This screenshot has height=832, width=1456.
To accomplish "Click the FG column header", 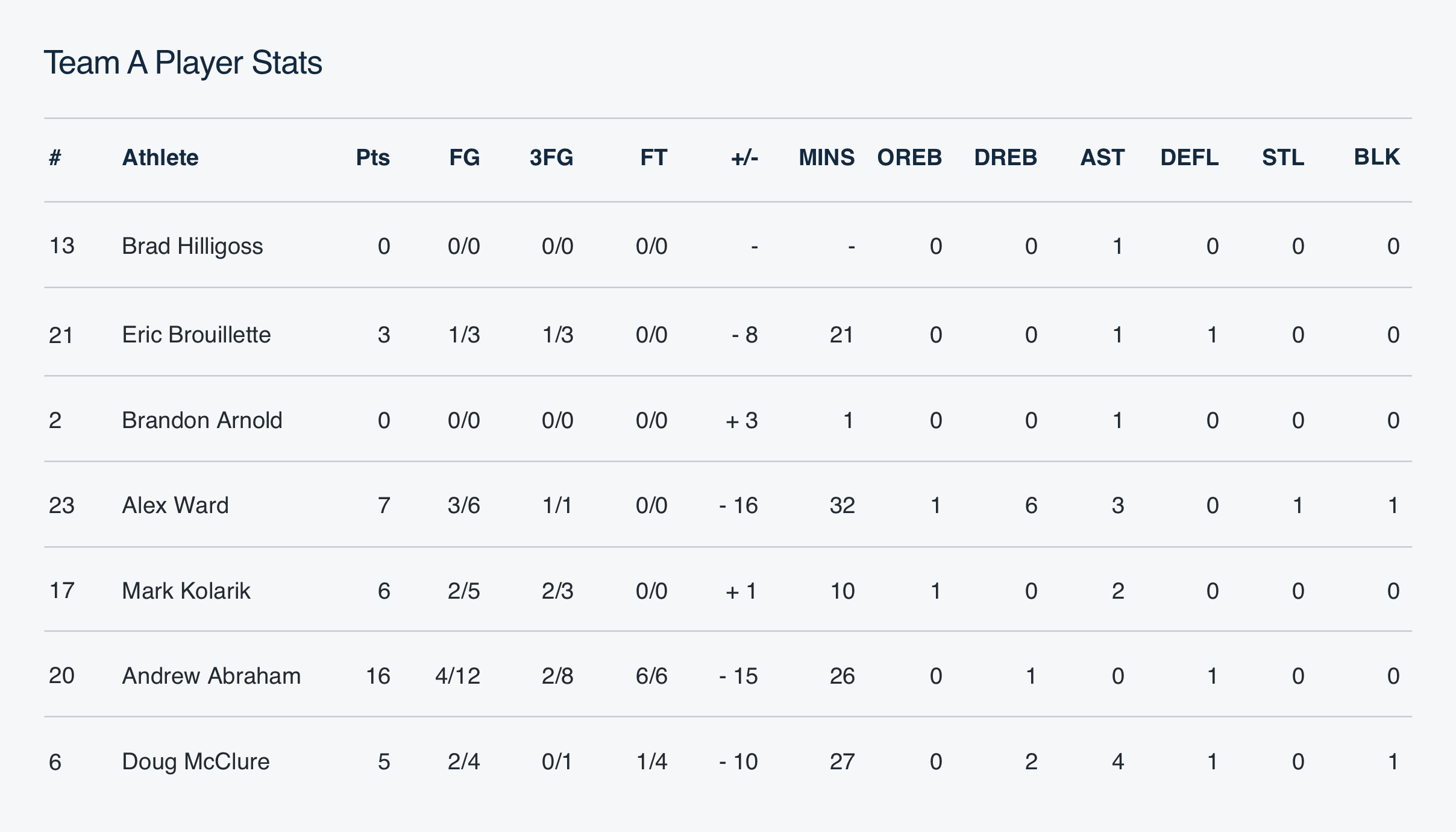I will point(464,158).
